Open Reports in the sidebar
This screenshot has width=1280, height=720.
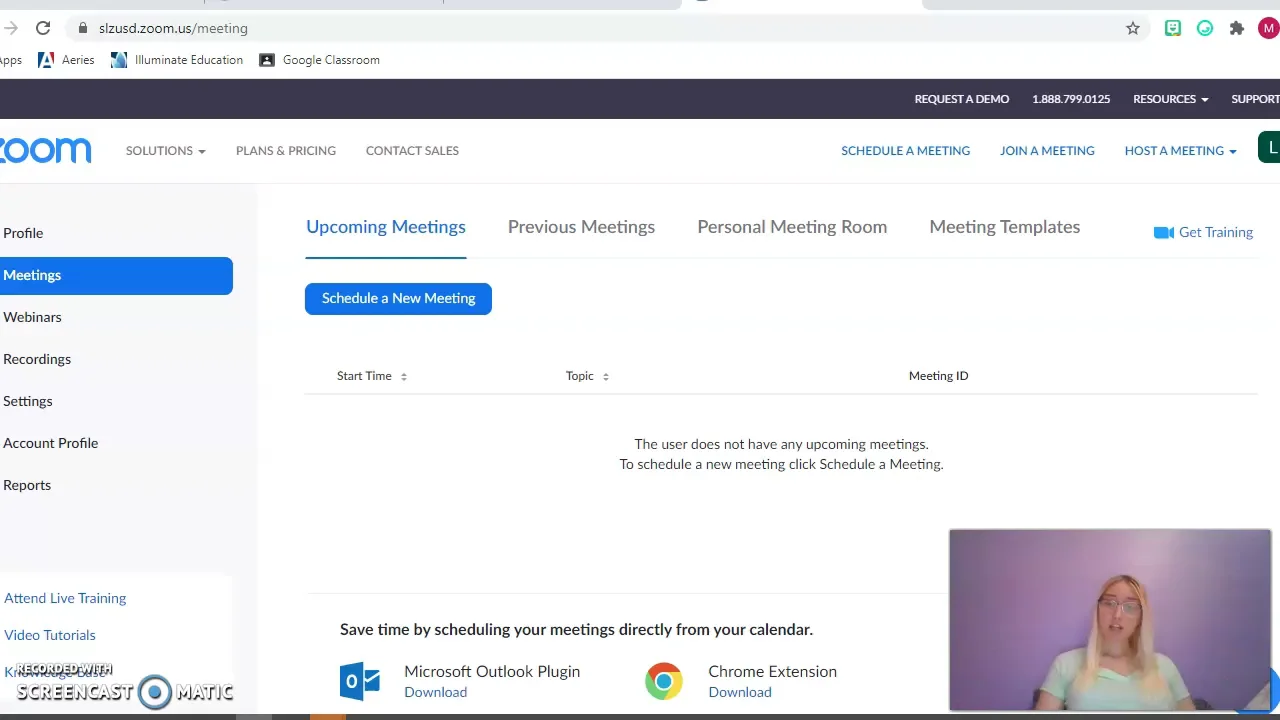[x=27, y=485]
